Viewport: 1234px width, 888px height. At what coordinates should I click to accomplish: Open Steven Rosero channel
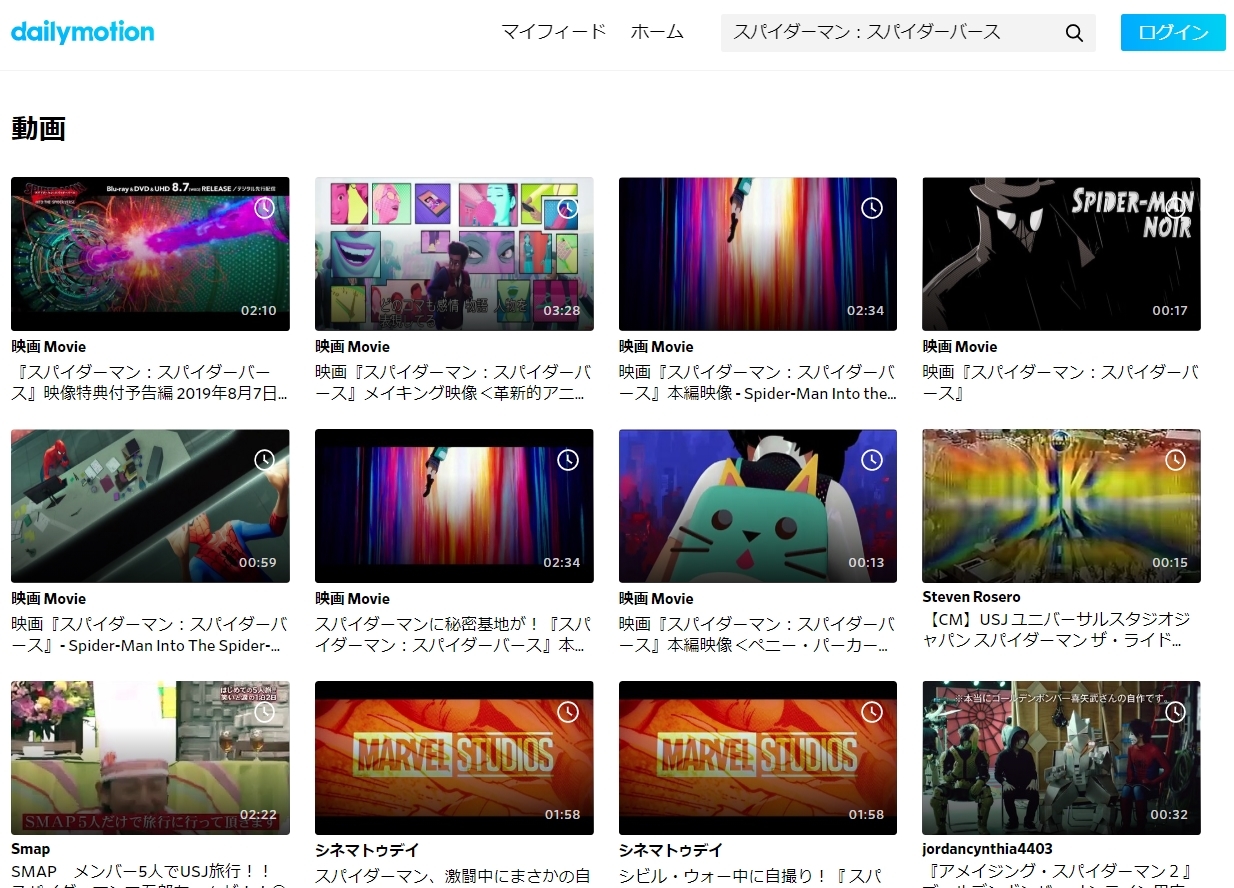point(971,596)
